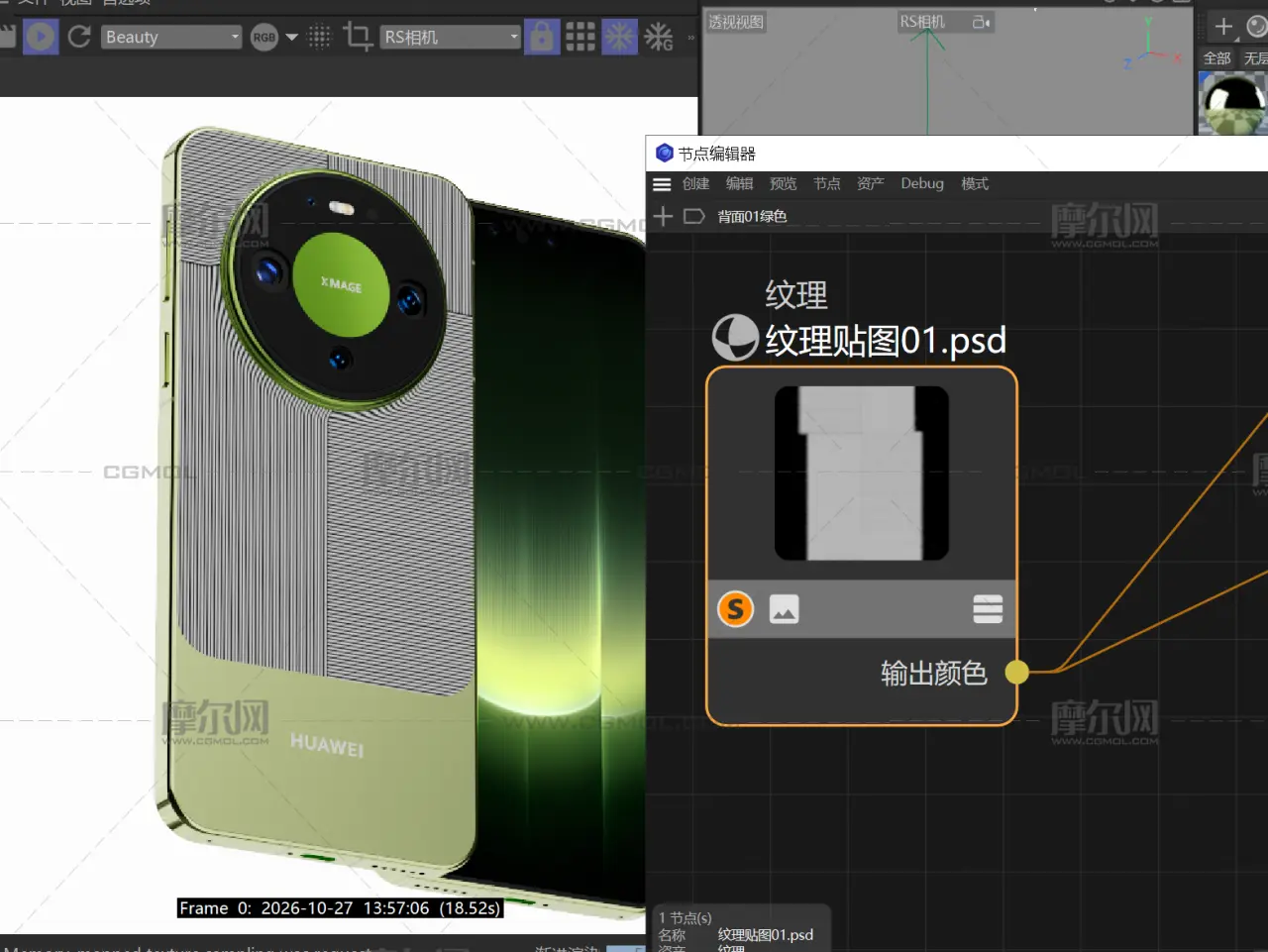Expand the arrow next to the RGB button
The image size is (1268, 952).
[291, 38]
